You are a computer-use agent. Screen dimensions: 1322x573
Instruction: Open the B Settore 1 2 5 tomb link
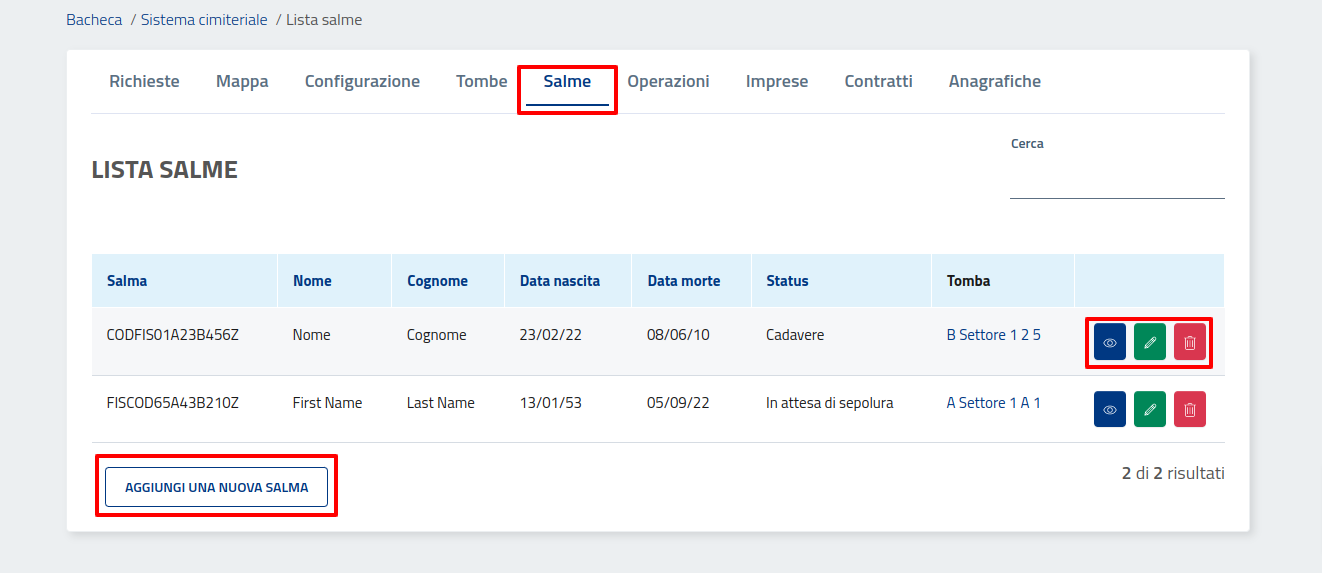993,335
